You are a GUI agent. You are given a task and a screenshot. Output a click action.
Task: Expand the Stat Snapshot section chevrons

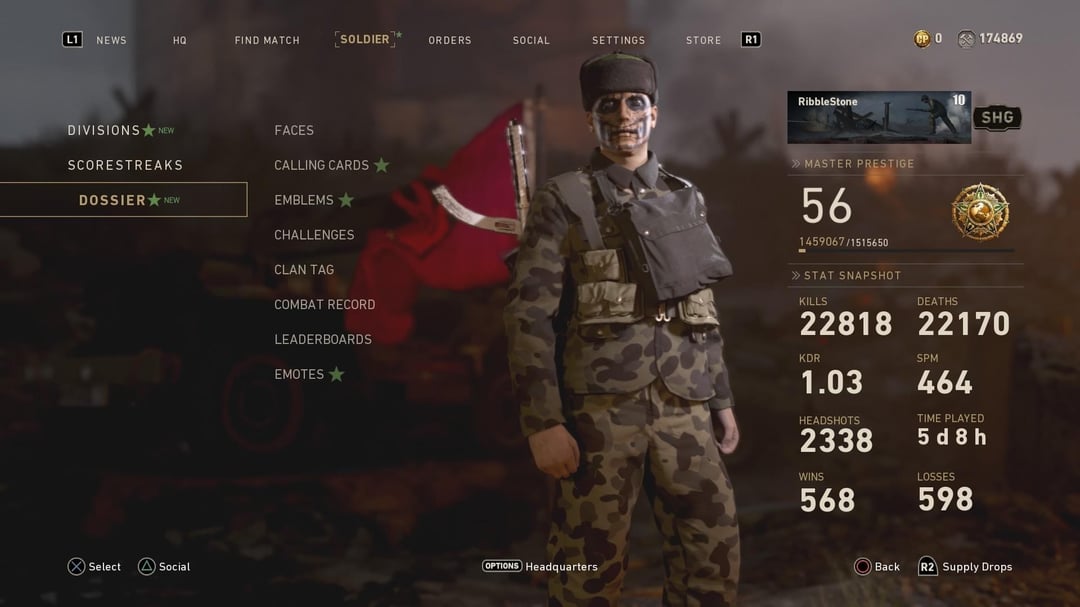click(x=796, y=276)
